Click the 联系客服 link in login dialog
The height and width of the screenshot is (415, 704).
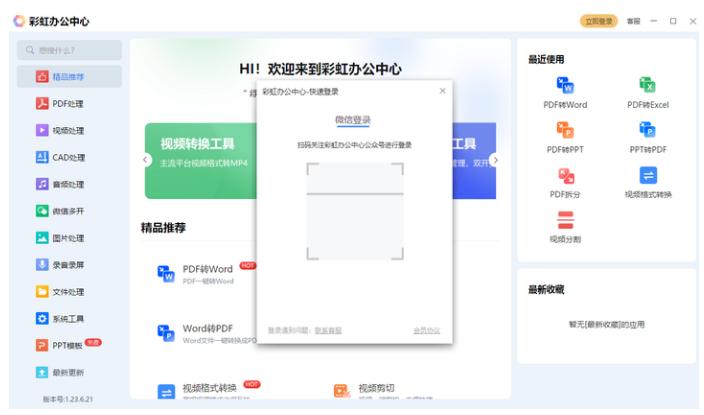click(x=328, y=331)
